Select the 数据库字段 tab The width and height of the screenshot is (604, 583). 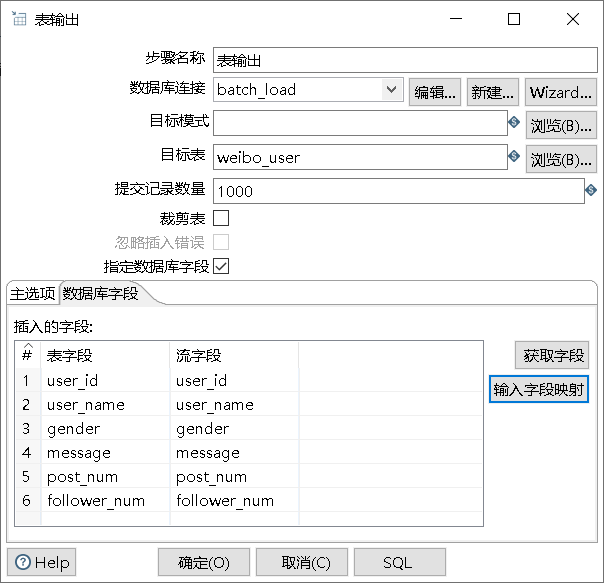click(x=101, y=294)
